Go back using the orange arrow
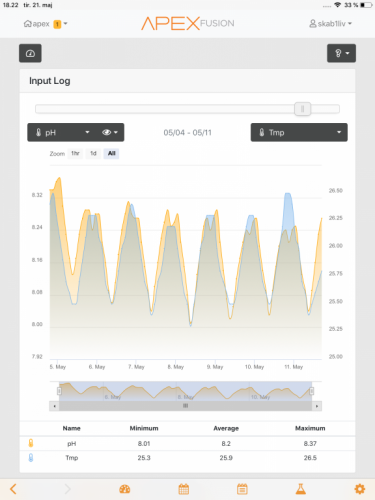This screenshot has width=375, height=500. (x=13, y=489)
